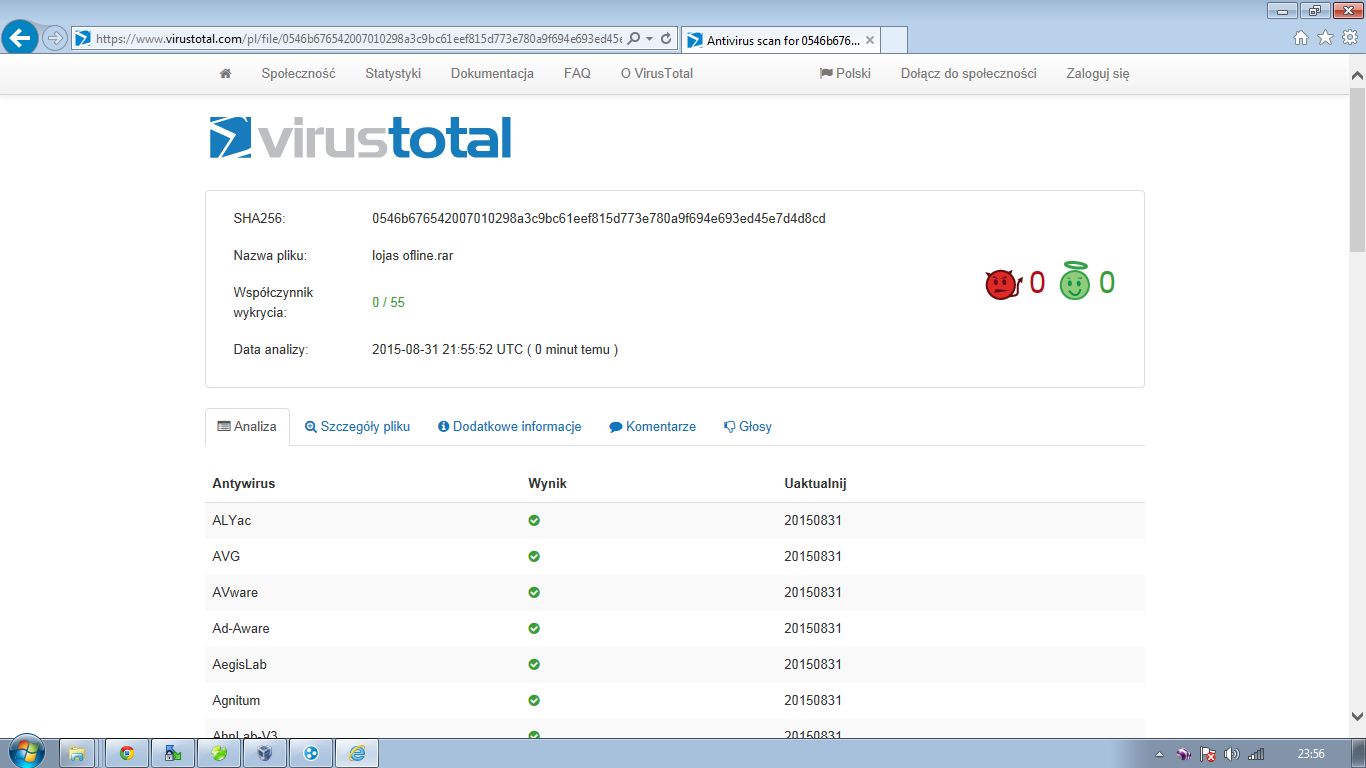1366x768 pixels.
Task: Close the Antivirus scan browser tab
Action: tap(870, 40)
